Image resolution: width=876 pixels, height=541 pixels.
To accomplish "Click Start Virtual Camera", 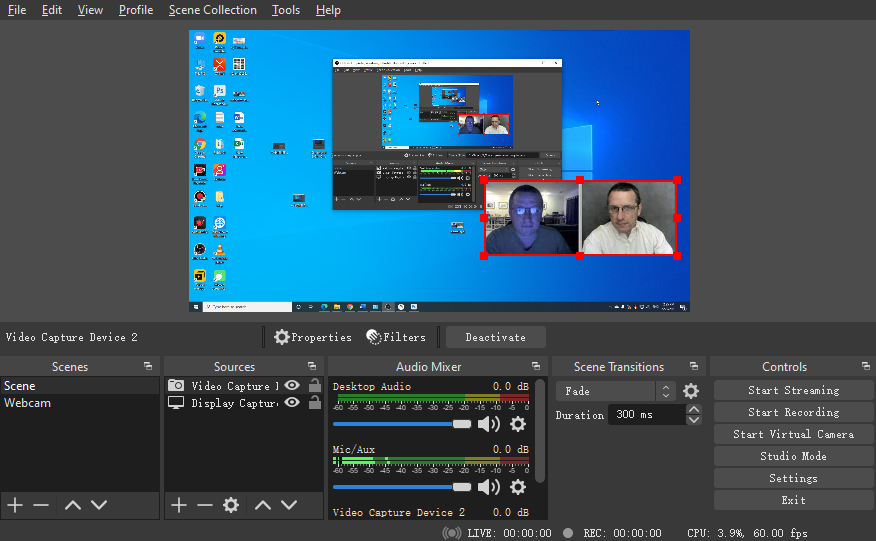I will click(793, 434).
